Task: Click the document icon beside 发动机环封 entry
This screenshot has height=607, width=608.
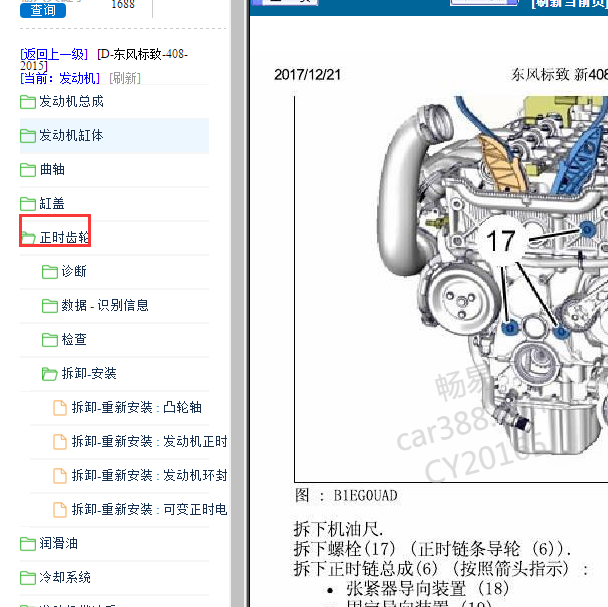Action: tap(60, 476)
